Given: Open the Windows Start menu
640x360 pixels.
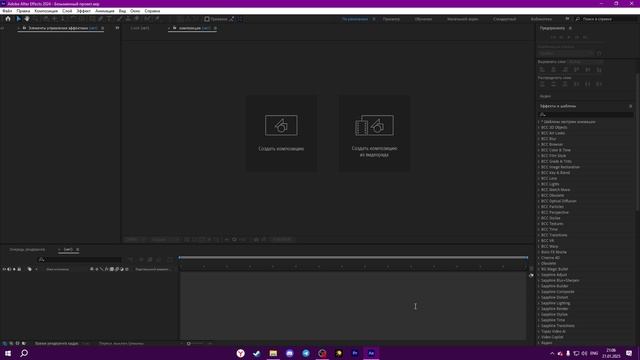Looking at the screenshot, I should [x=8, y=353].
